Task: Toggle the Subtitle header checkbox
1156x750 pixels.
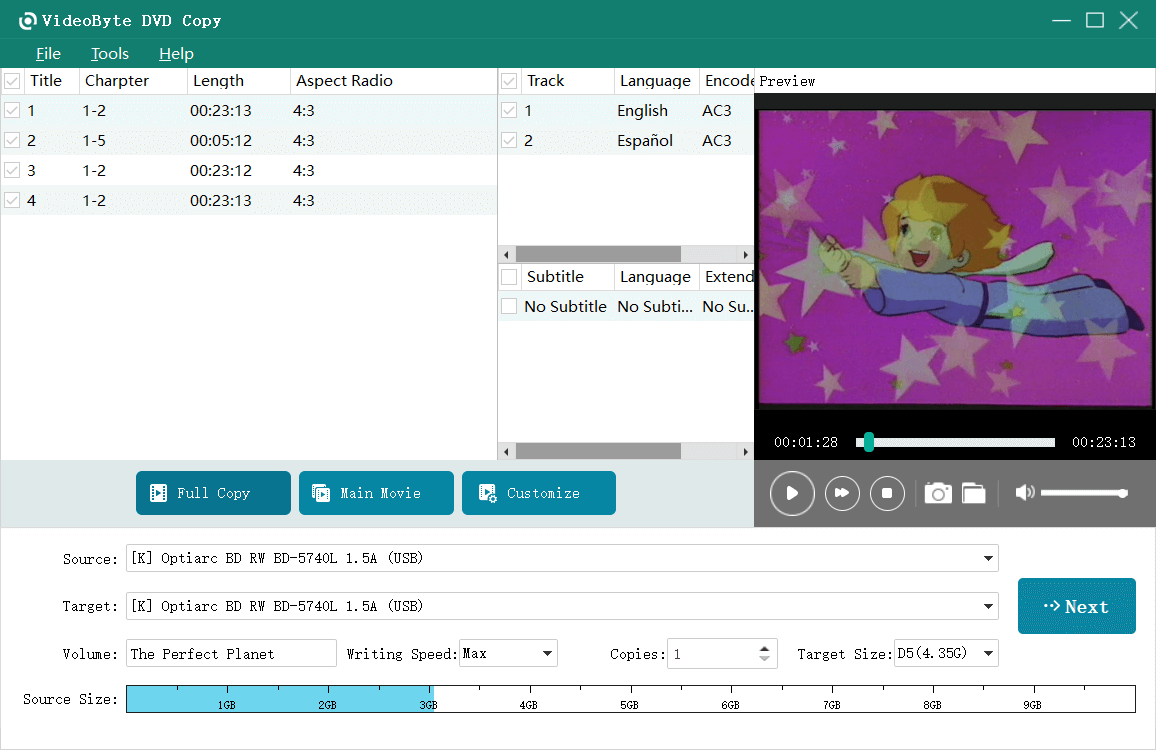Action: point(509,277)
